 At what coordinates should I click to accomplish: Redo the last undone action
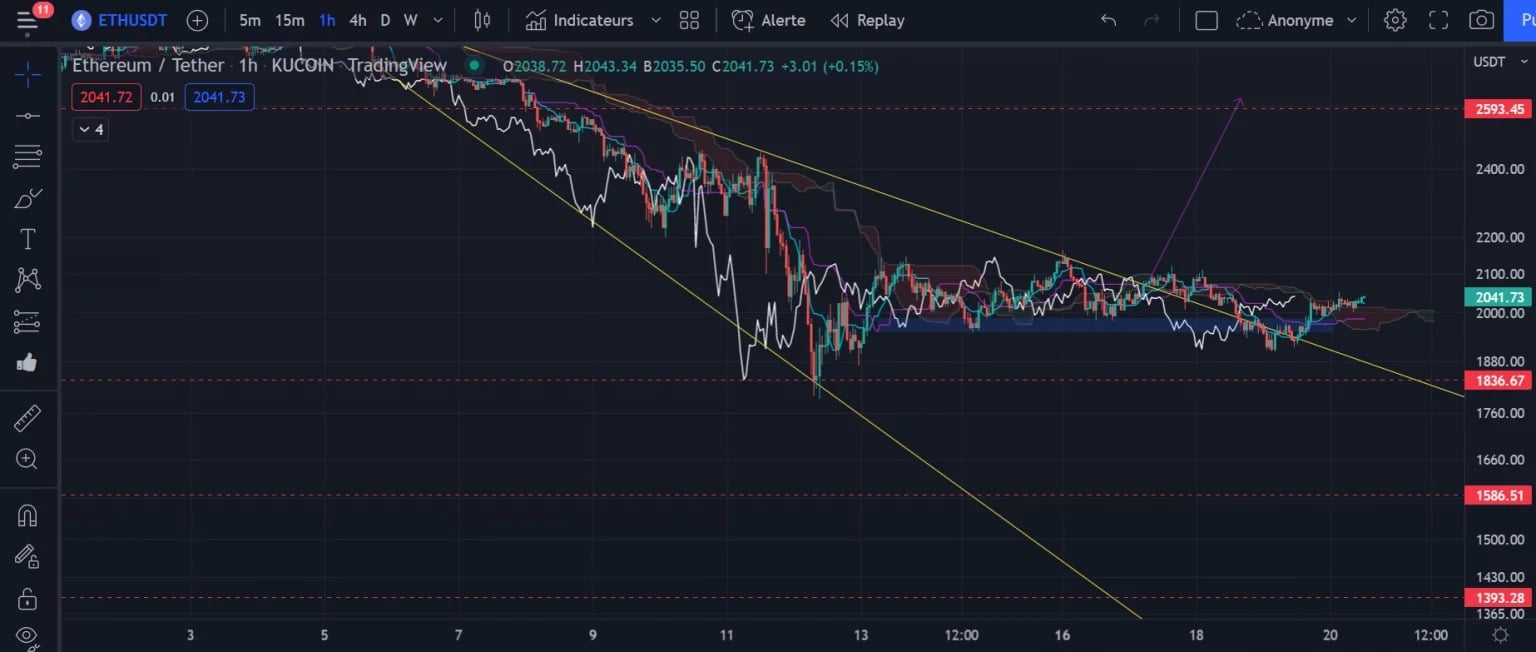[1151, 20]
